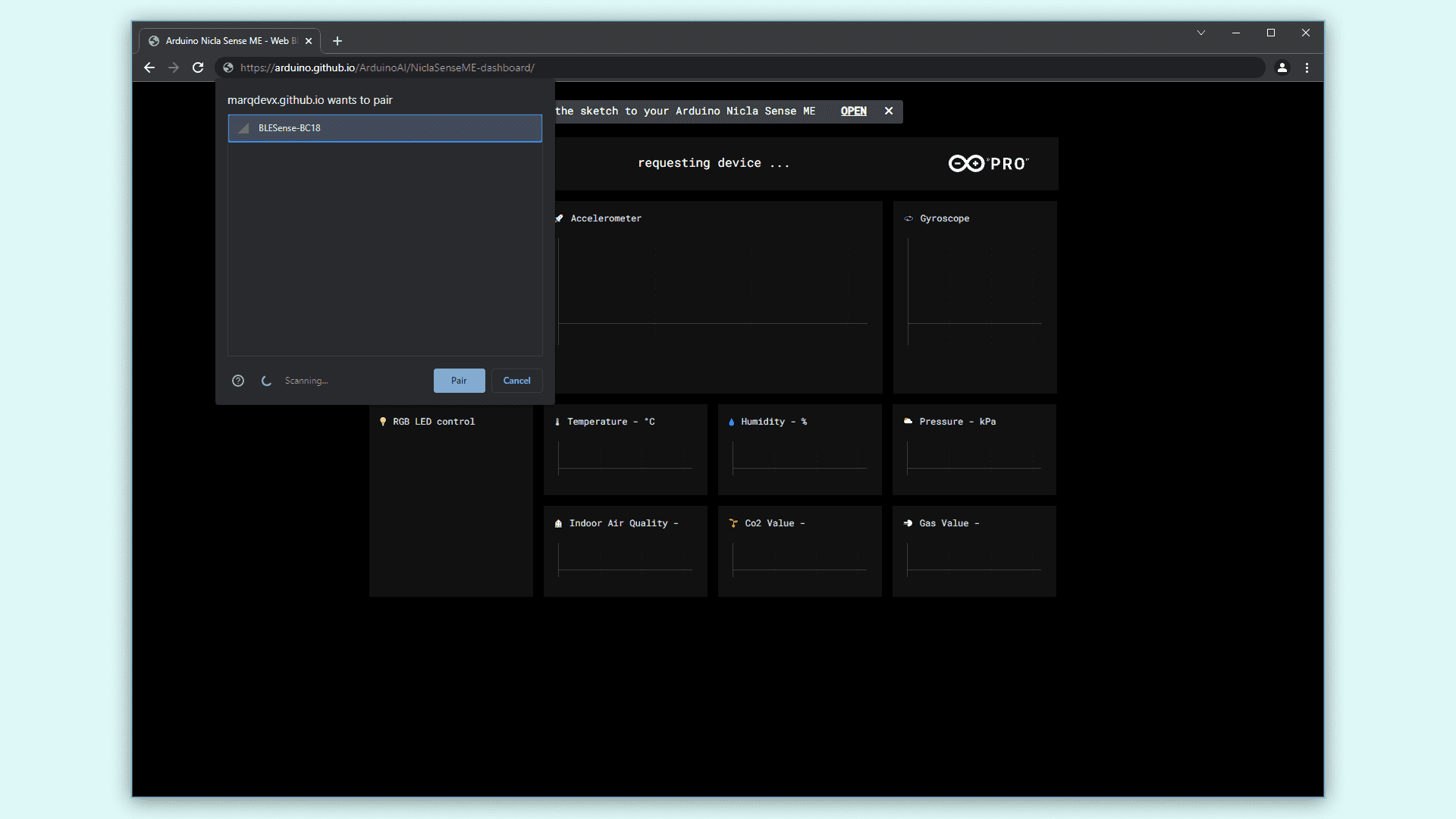Expand the tab search dropdown chevron

1201,33
